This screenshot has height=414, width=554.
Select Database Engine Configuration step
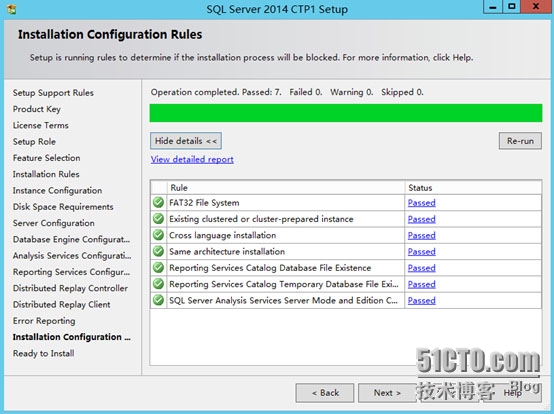(x=71, y=239)
